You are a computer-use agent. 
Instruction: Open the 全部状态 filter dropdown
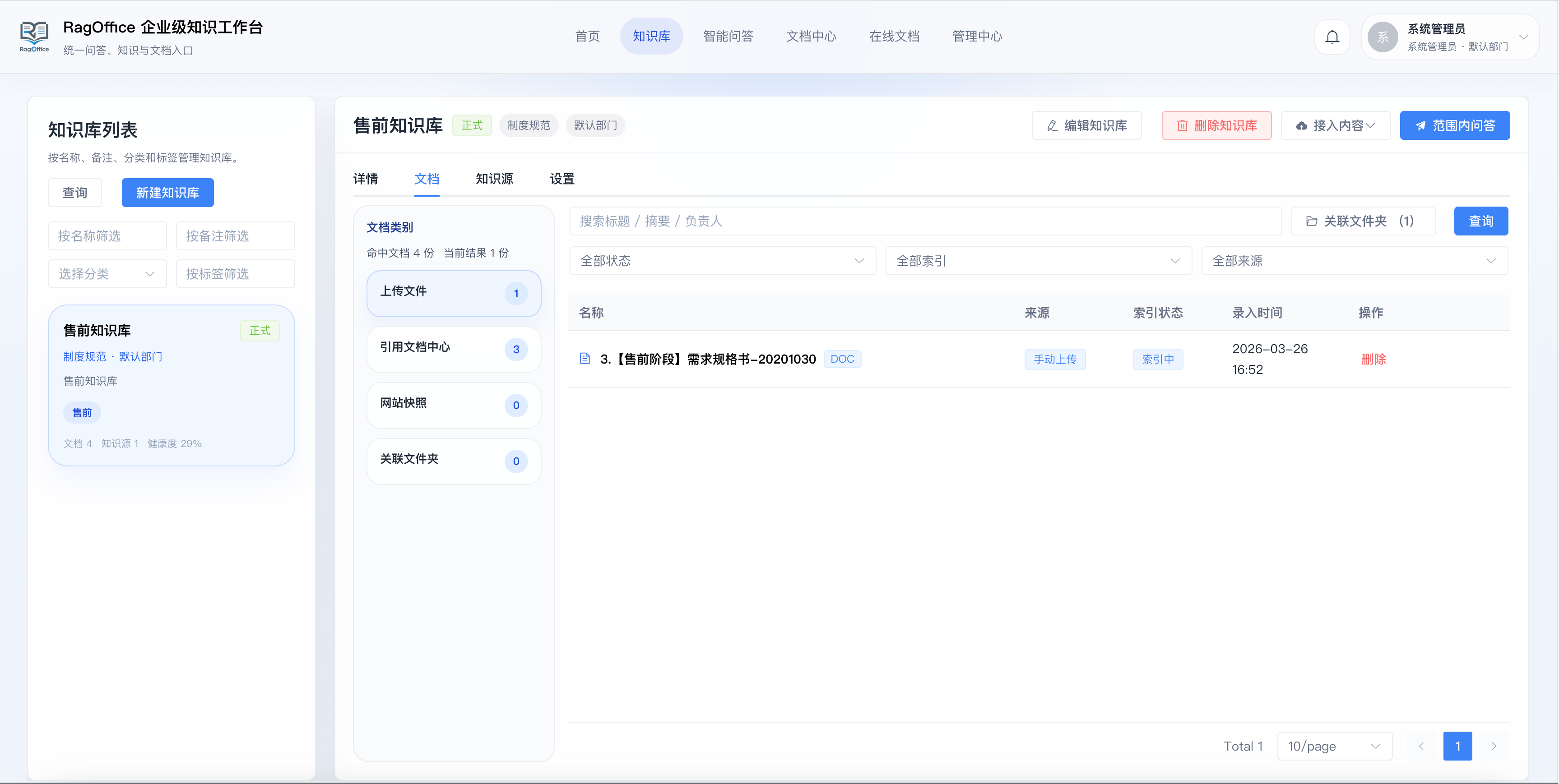pyautogui.click(x=722, y=261)
